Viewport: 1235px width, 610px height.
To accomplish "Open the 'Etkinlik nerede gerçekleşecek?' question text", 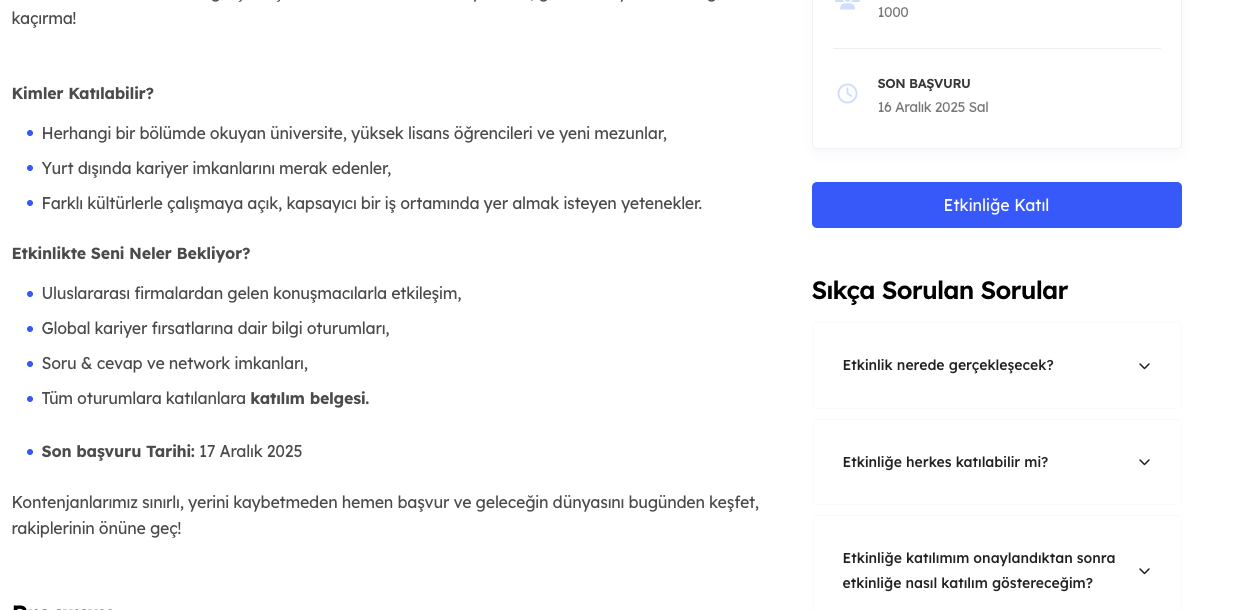I will tap(948, 365).
